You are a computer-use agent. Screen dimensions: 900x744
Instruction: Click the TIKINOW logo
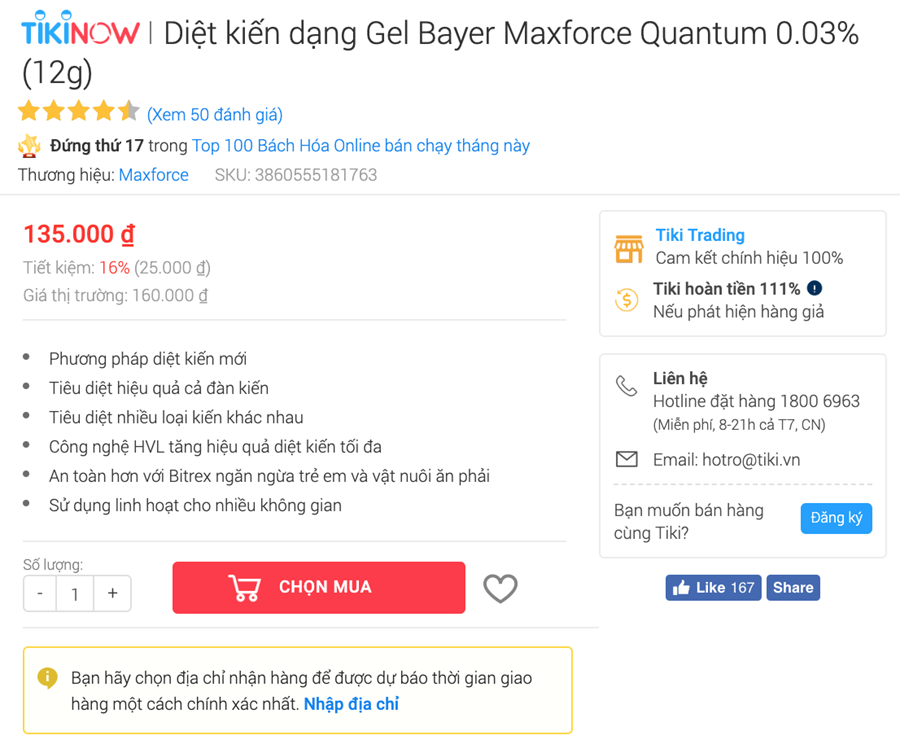pos(80,33)
